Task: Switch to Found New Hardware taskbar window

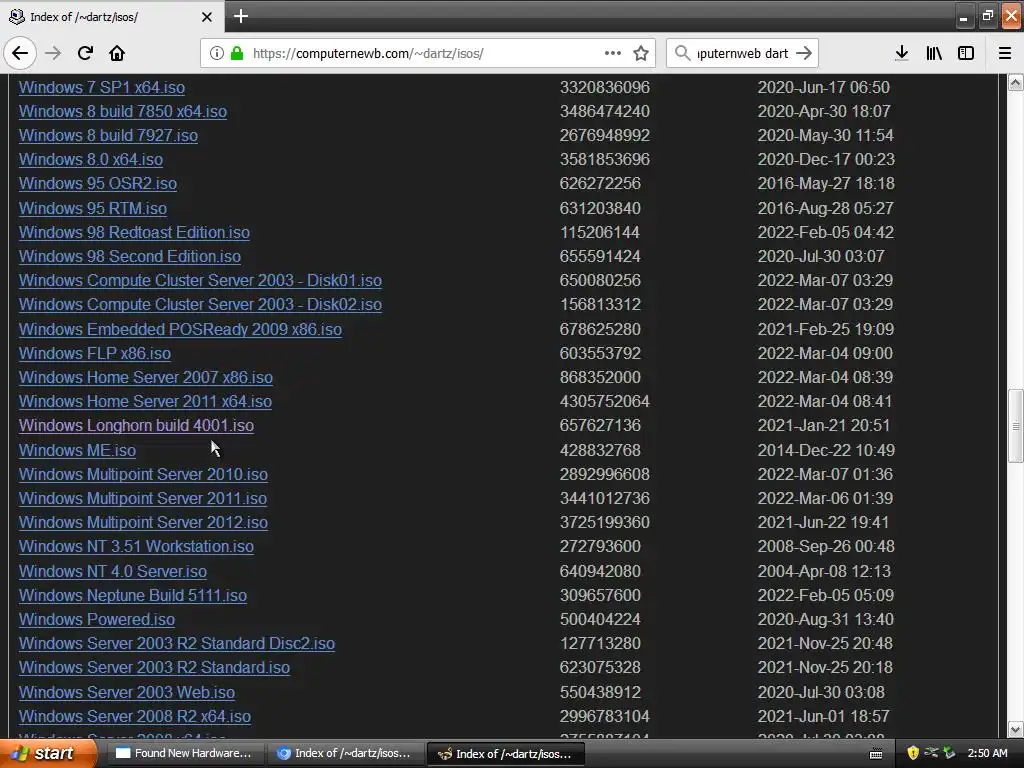Action: coord(184,754)
